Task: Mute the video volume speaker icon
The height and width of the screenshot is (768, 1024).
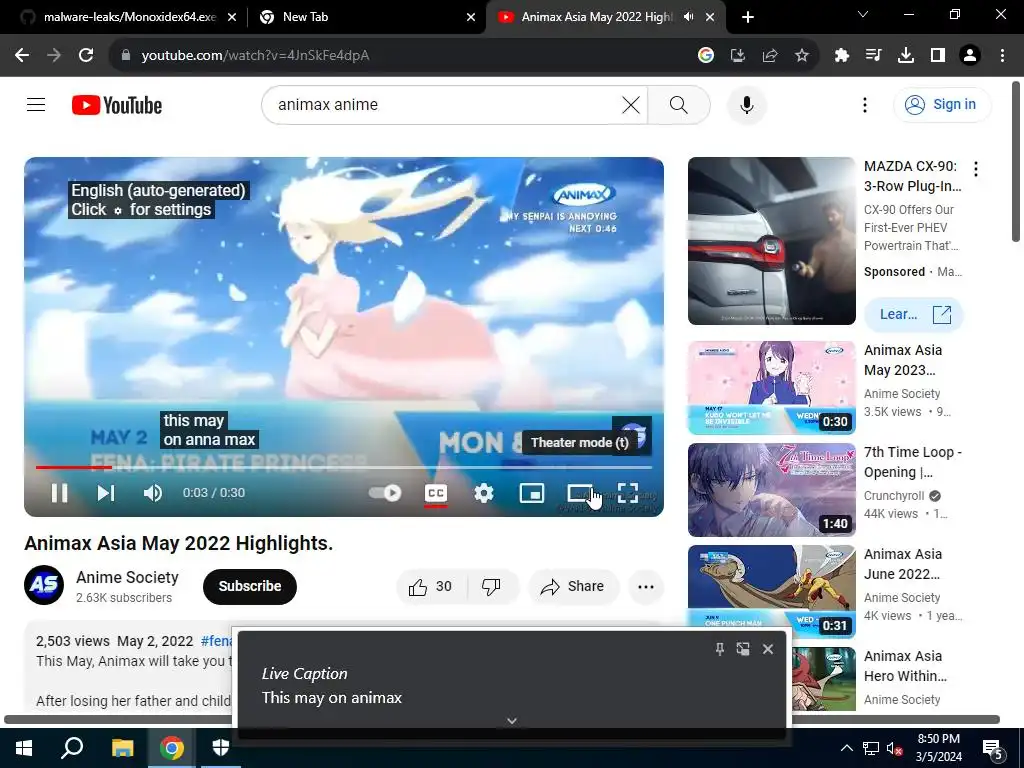Action: tap(152, 493)
